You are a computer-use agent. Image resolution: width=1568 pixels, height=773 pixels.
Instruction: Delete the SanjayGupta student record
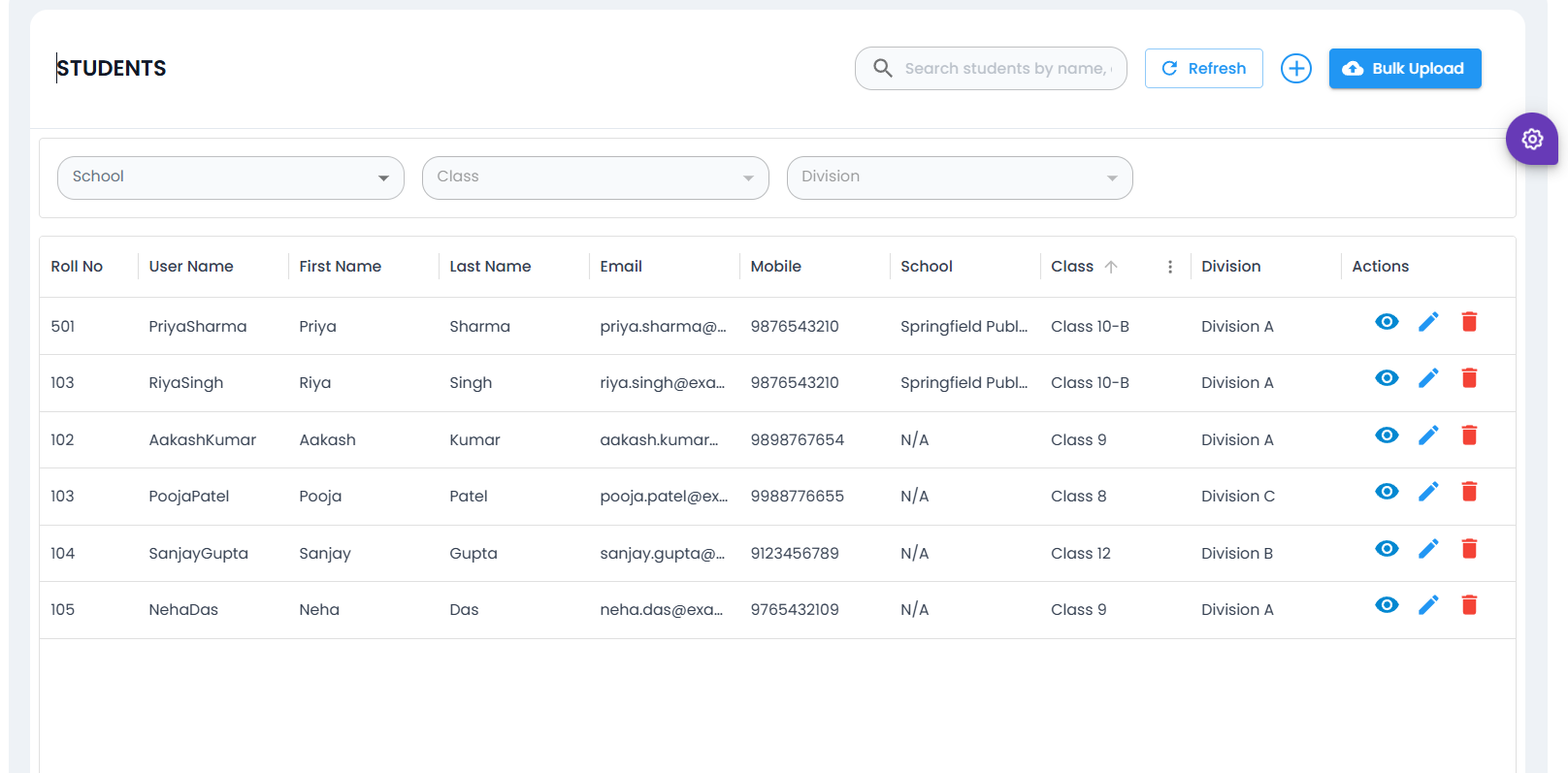pyautogui.click(x=1469, y=549)
